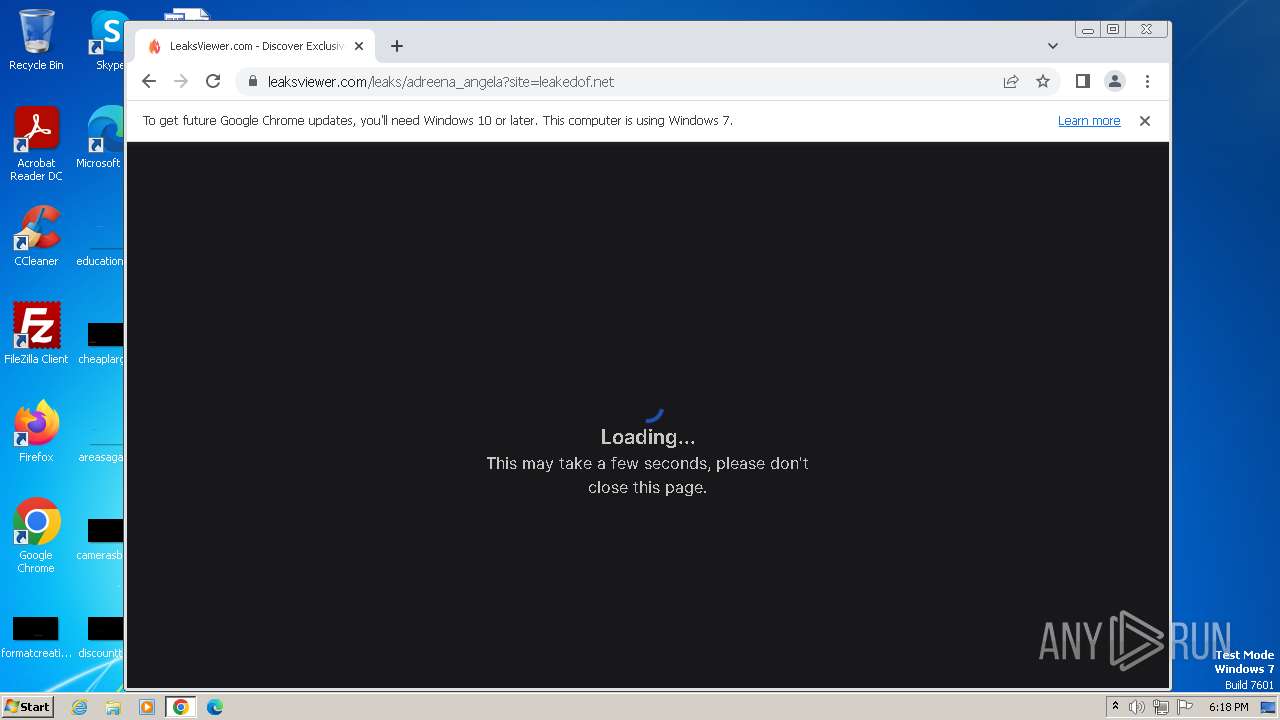
Task: Open the Windows Start menu
Action: [28, 706]
